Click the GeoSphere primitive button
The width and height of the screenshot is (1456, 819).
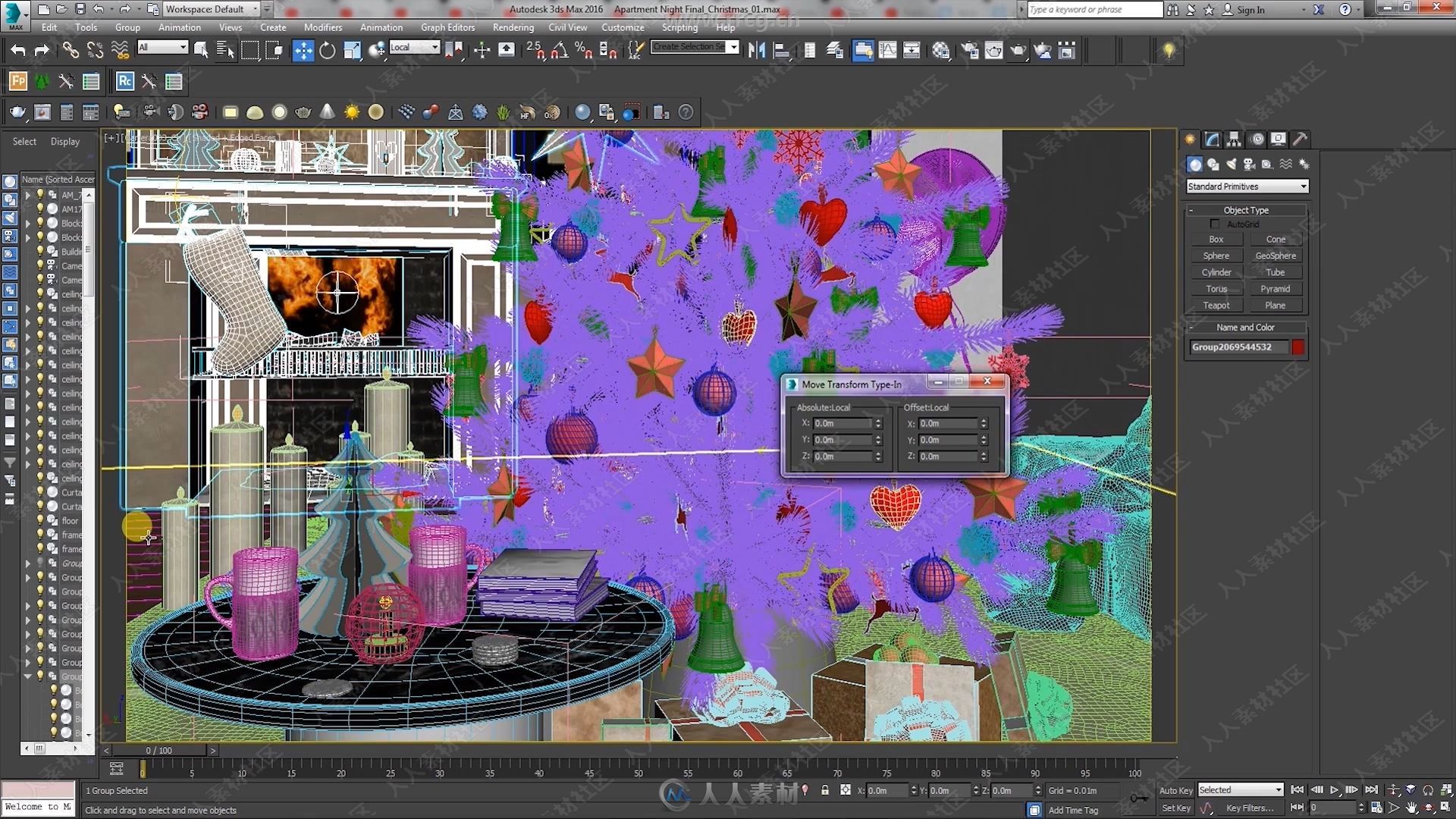tap(1275, 255)
